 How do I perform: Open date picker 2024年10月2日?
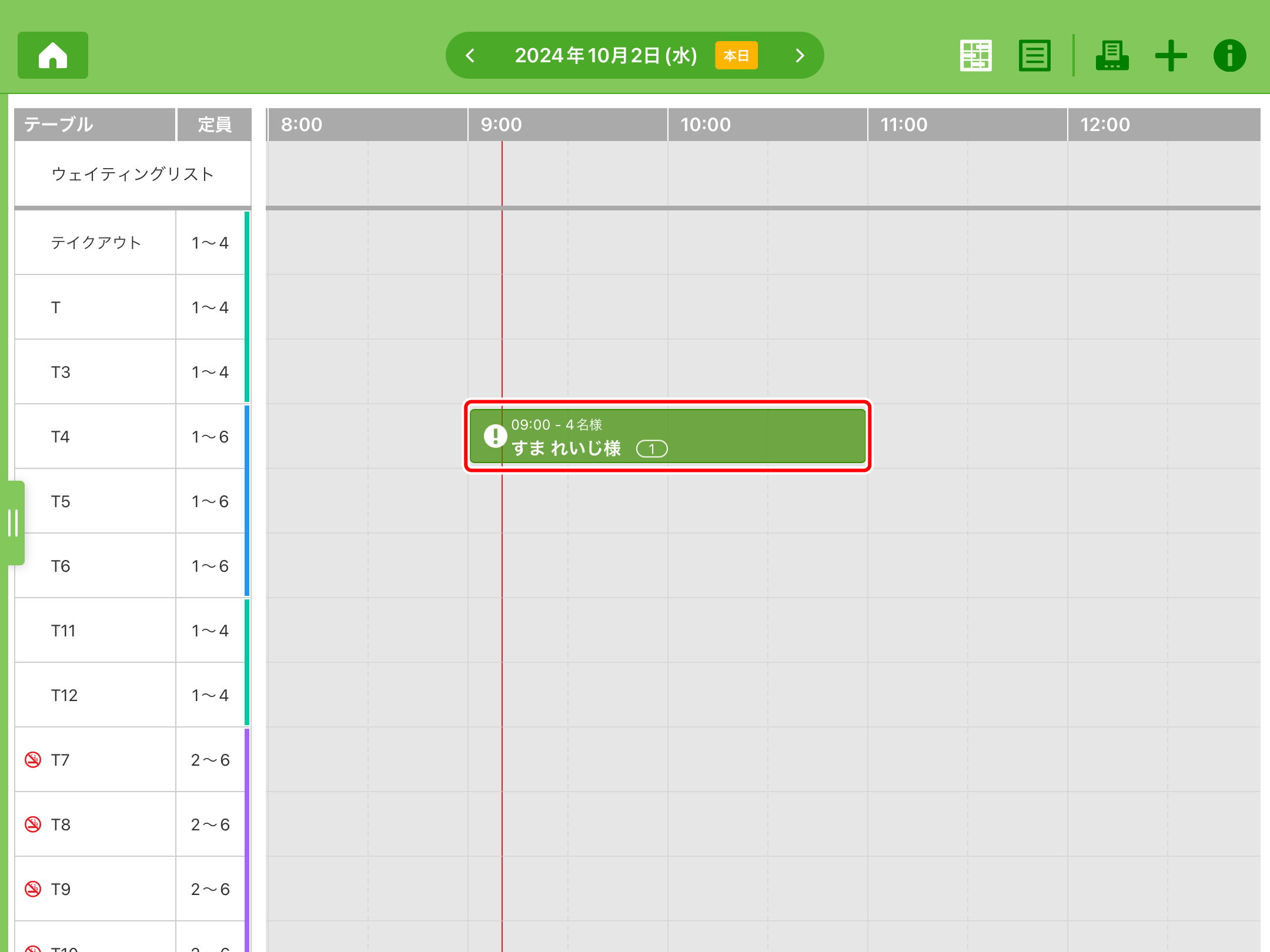tap(606, 56)
